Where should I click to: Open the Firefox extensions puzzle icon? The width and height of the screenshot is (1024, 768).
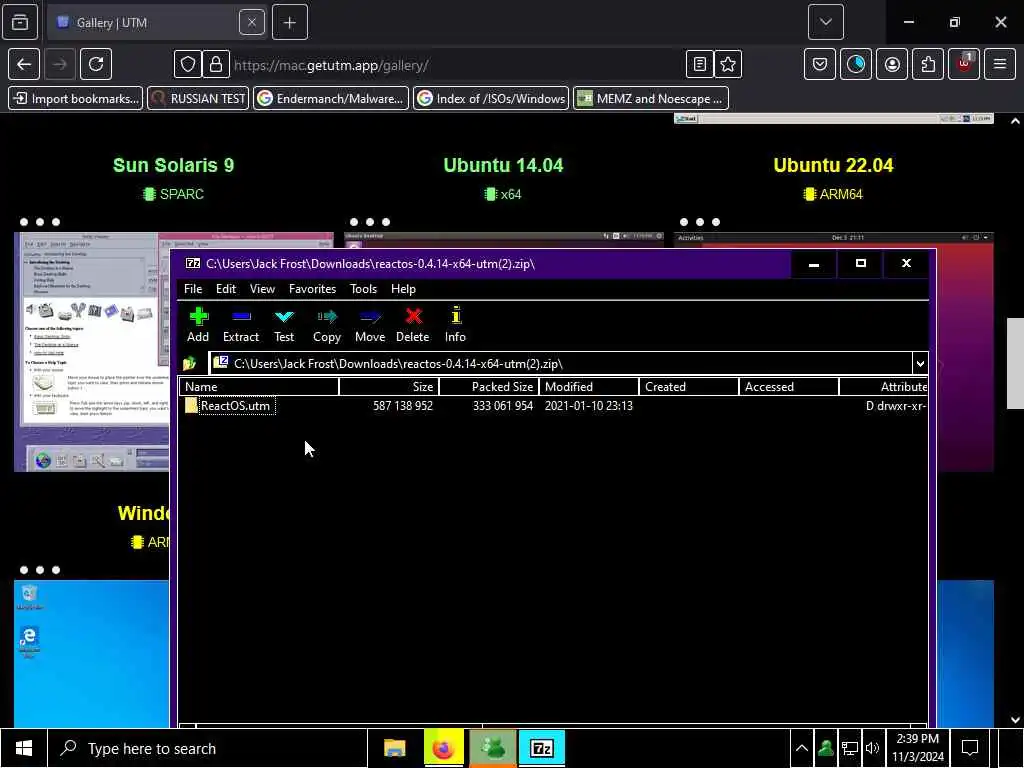click(928, 64)
